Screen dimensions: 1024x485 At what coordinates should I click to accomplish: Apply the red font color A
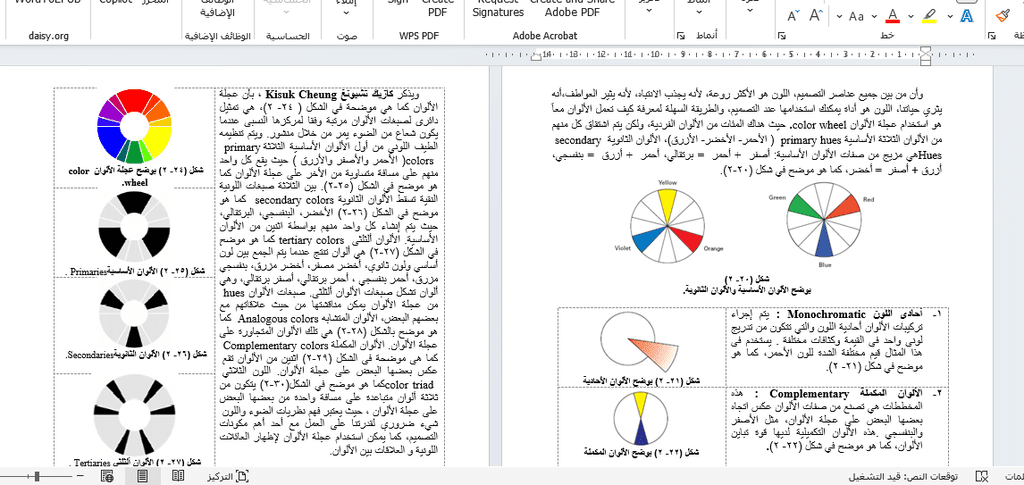pyautogui.click(x=893, y=16)
